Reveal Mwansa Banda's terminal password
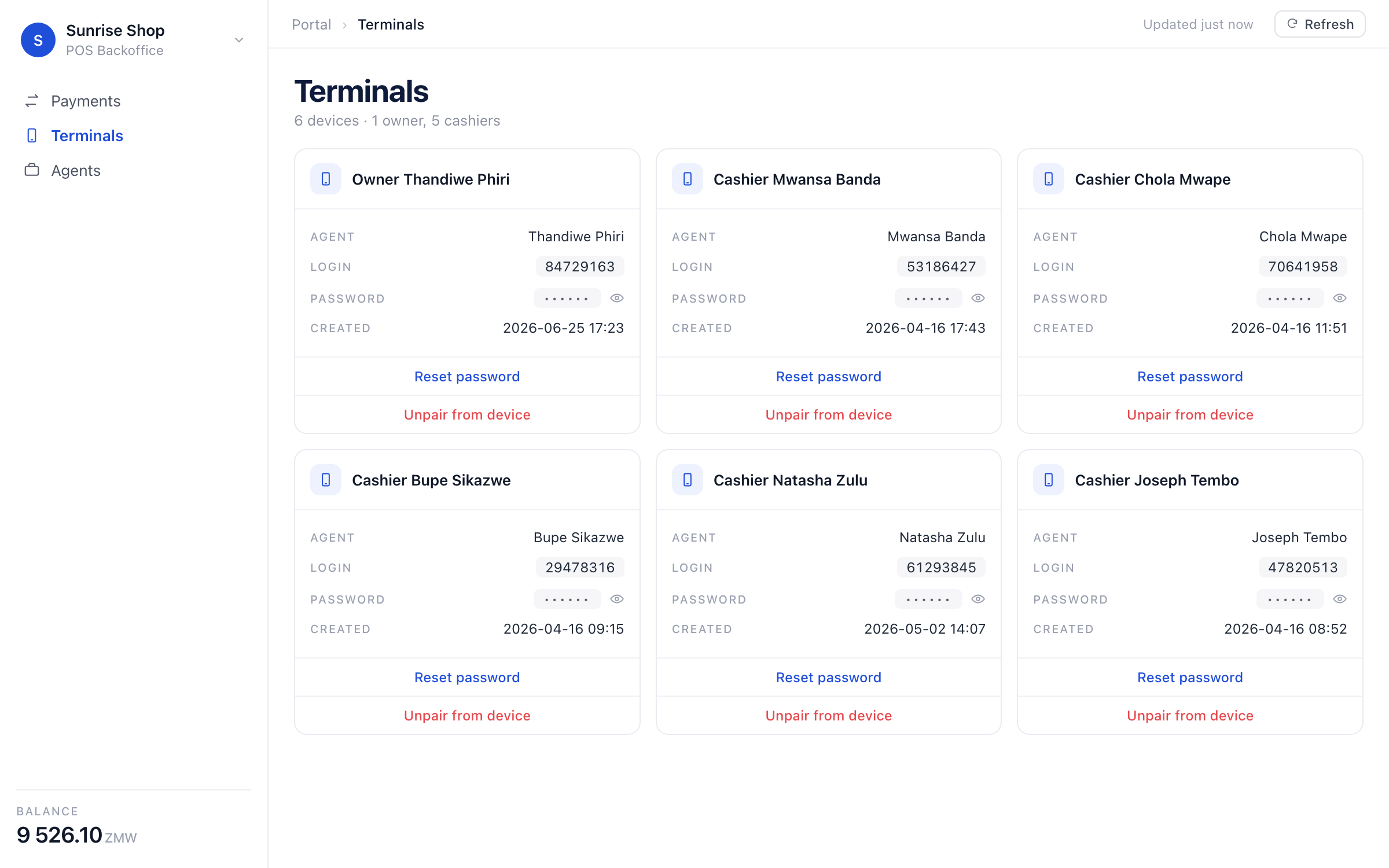 click(x=978, y=298)
